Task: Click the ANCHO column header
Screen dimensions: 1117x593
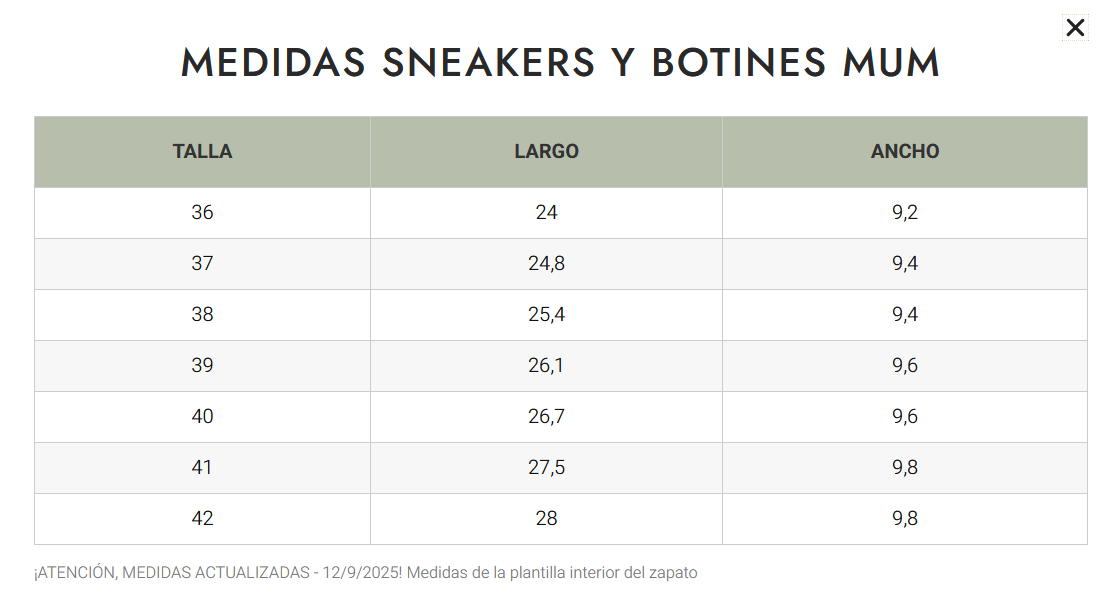Action: 905,152
